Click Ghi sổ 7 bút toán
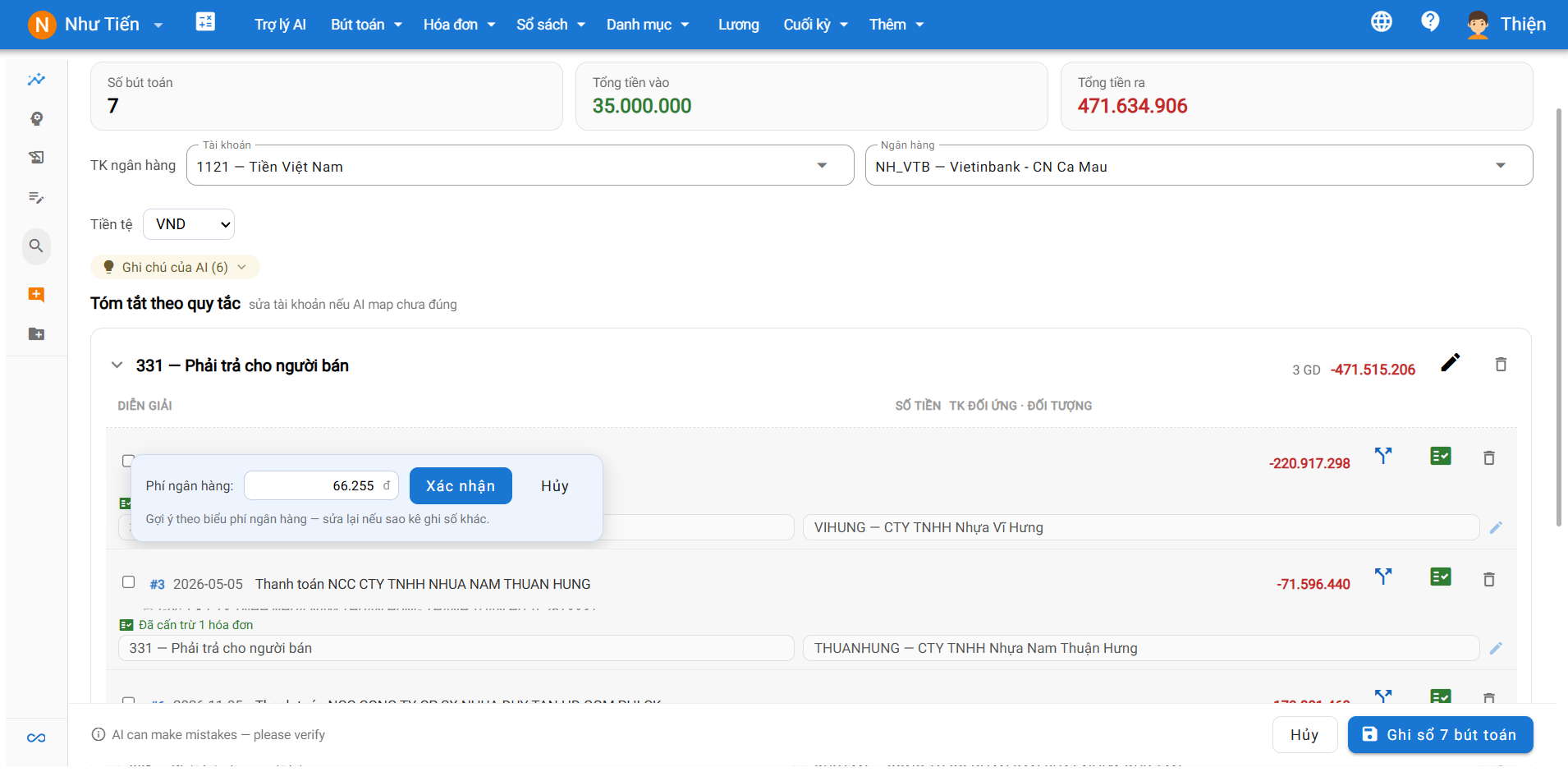Image resolution: width=1568 pixels, height=772 pixels. click(1440, 734)
